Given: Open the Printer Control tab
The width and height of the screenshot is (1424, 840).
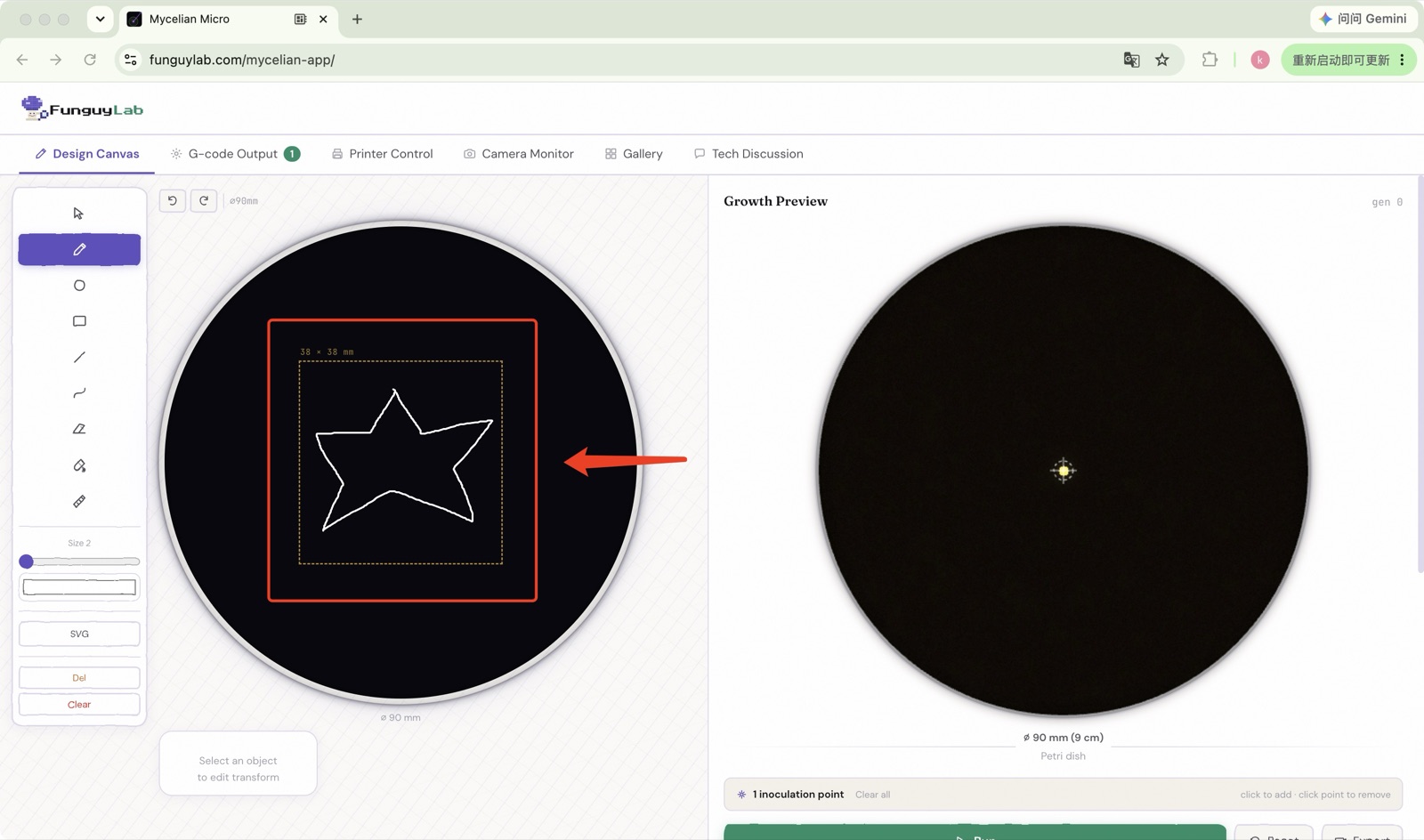Looking at the screenshot, I should coord(382,154).
